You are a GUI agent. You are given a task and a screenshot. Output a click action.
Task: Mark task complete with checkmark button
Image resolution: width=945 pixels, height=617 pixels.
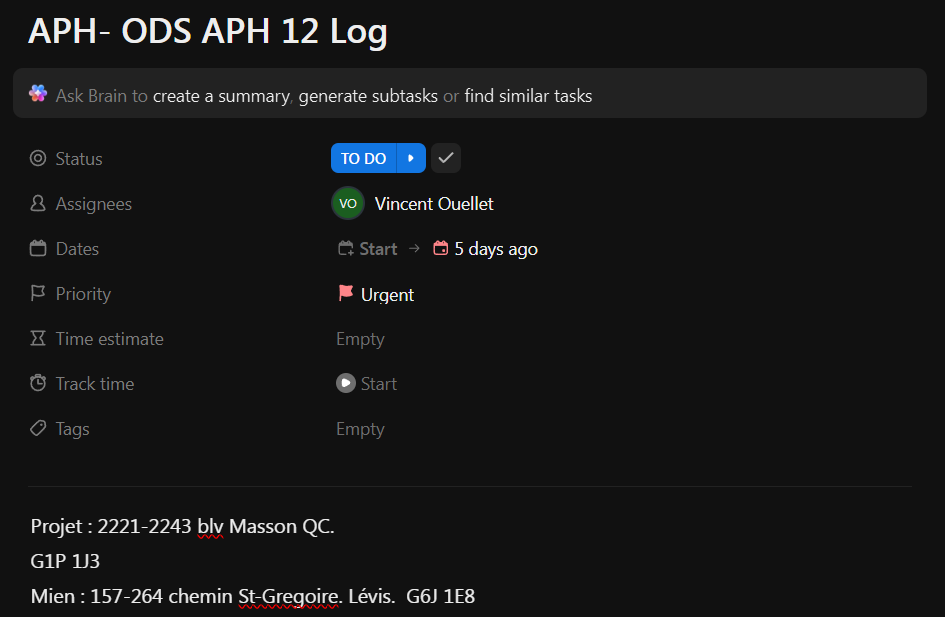(x=446, y=159)
